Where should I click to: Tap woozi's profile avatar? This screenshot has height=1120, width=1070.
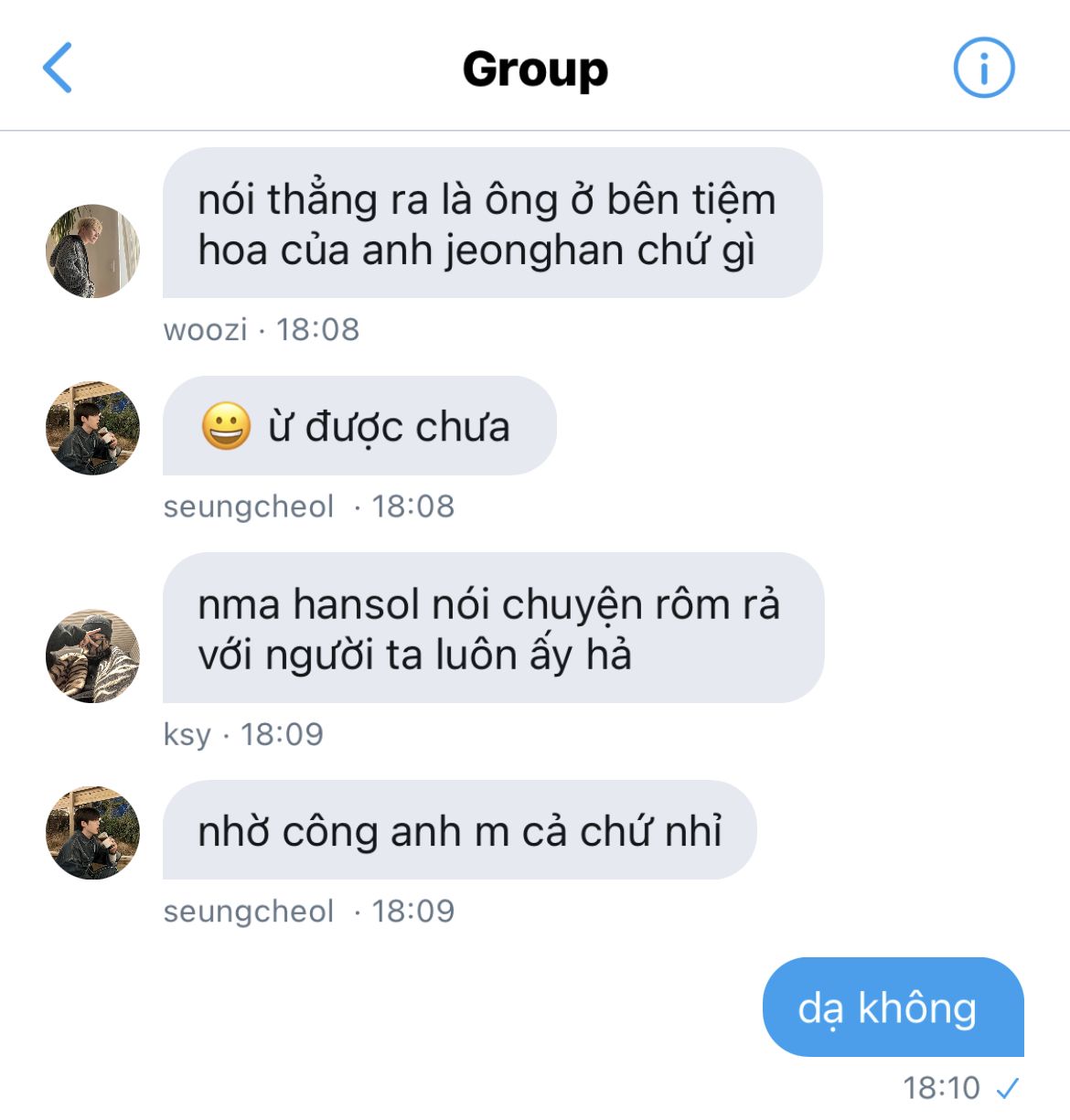tap(92, 251)
